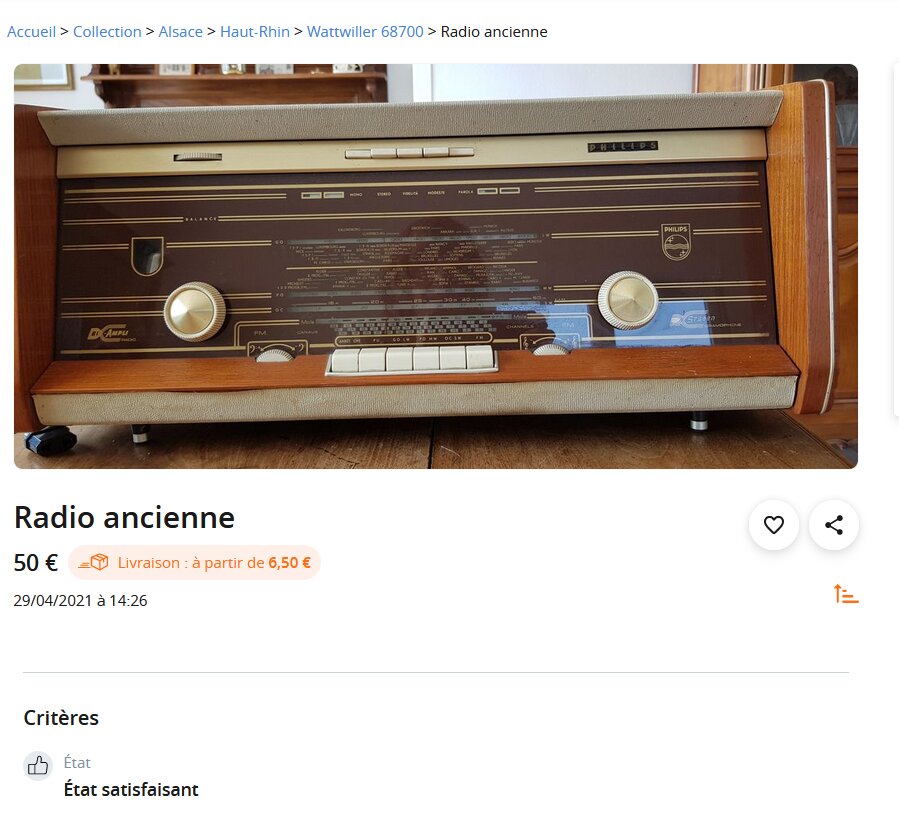
Task: Click the partially visible side card
Action: pos(896,238)
